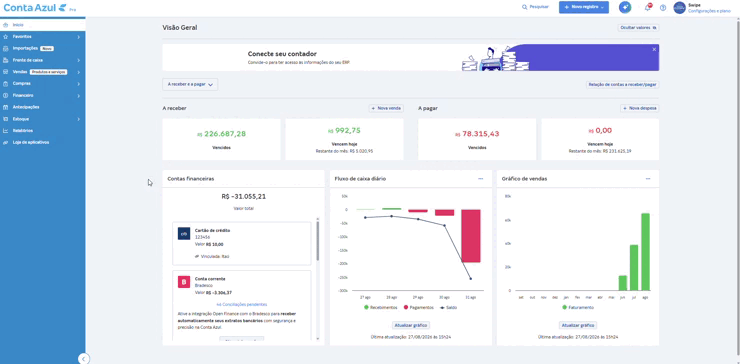This screenshot has width=740, height=364.
Task: Open the Fluxo de caixa diário options menu
Action: [480, 179]
